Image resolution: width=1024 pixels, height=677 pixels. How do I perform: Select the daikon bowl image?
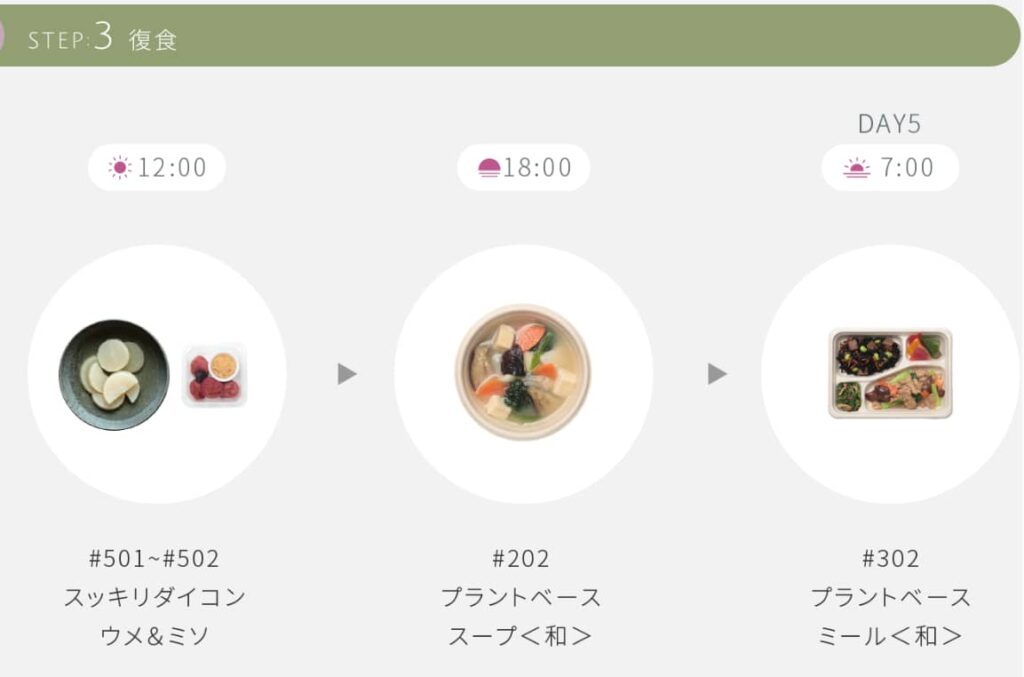point(114,375)
